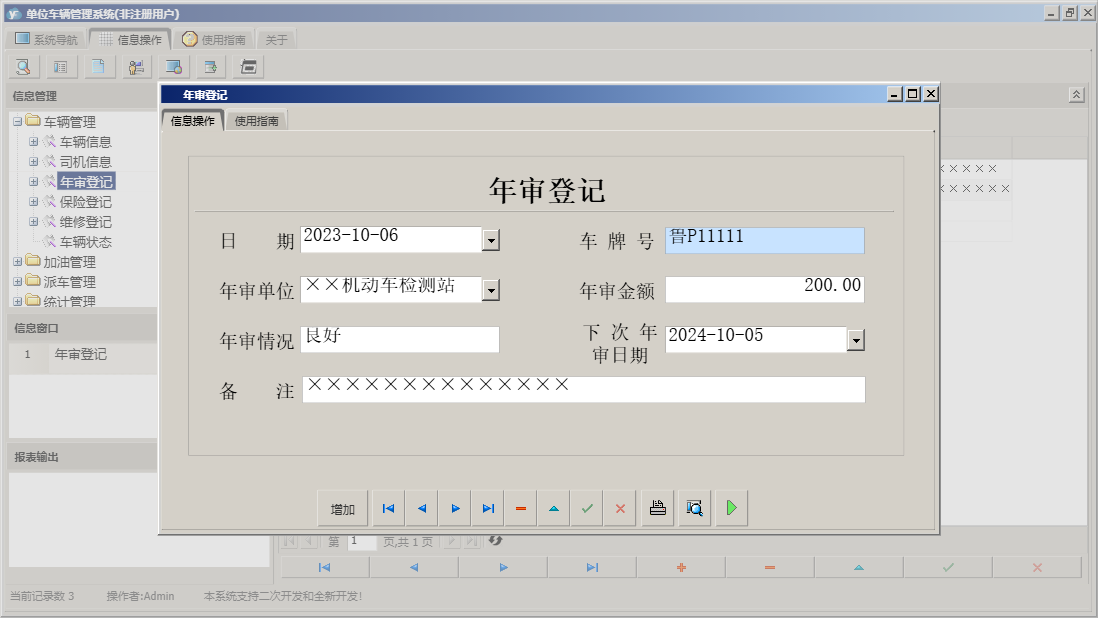Click the print icon in the dialog toolbar
The width and height of the screenshot is (1098, 618).
[656, 508]
